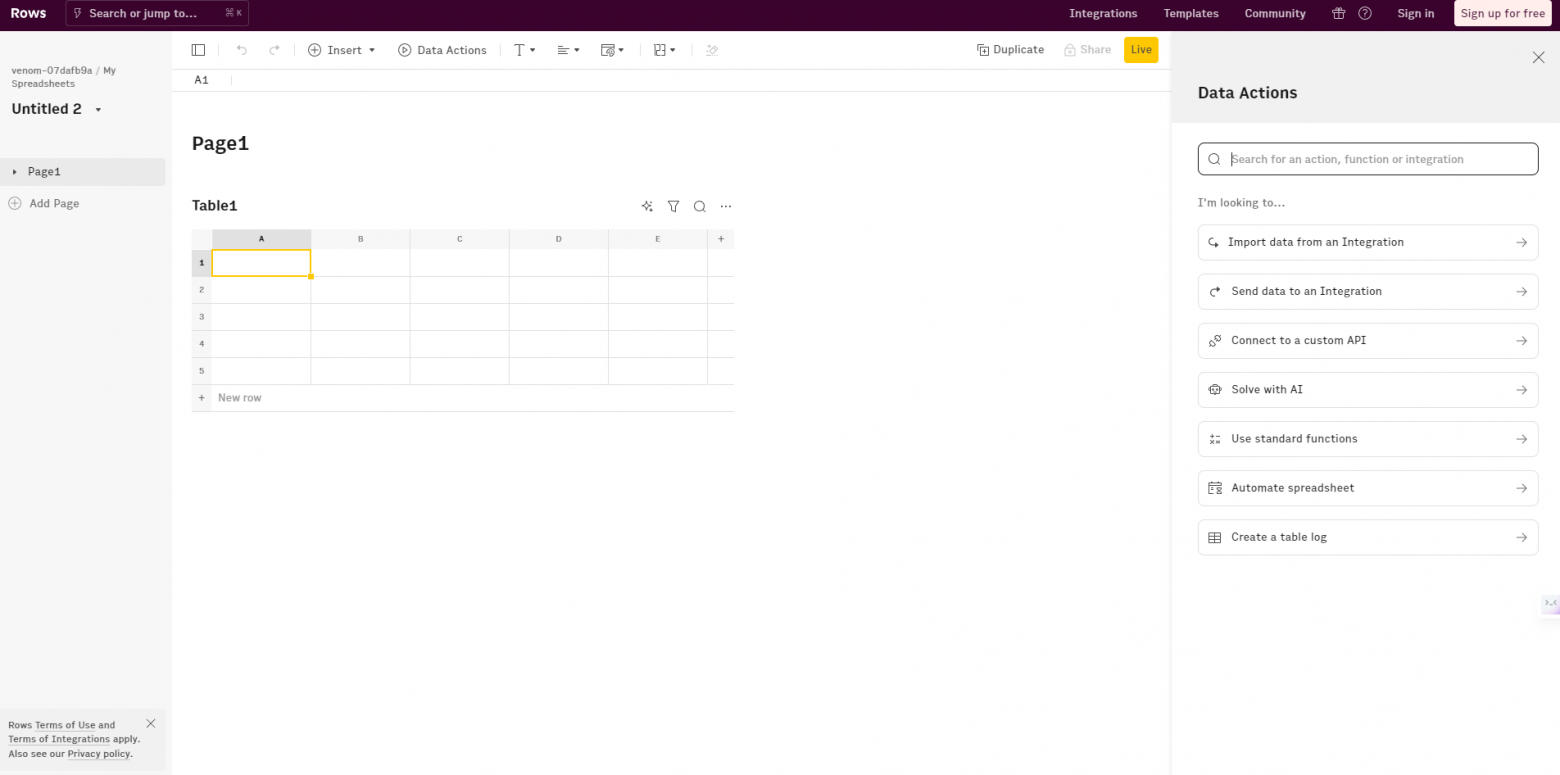The height and width of the screenshot is (775, 1560).
Task: Expand the text alignment dropdown
Action: [568, 50]
